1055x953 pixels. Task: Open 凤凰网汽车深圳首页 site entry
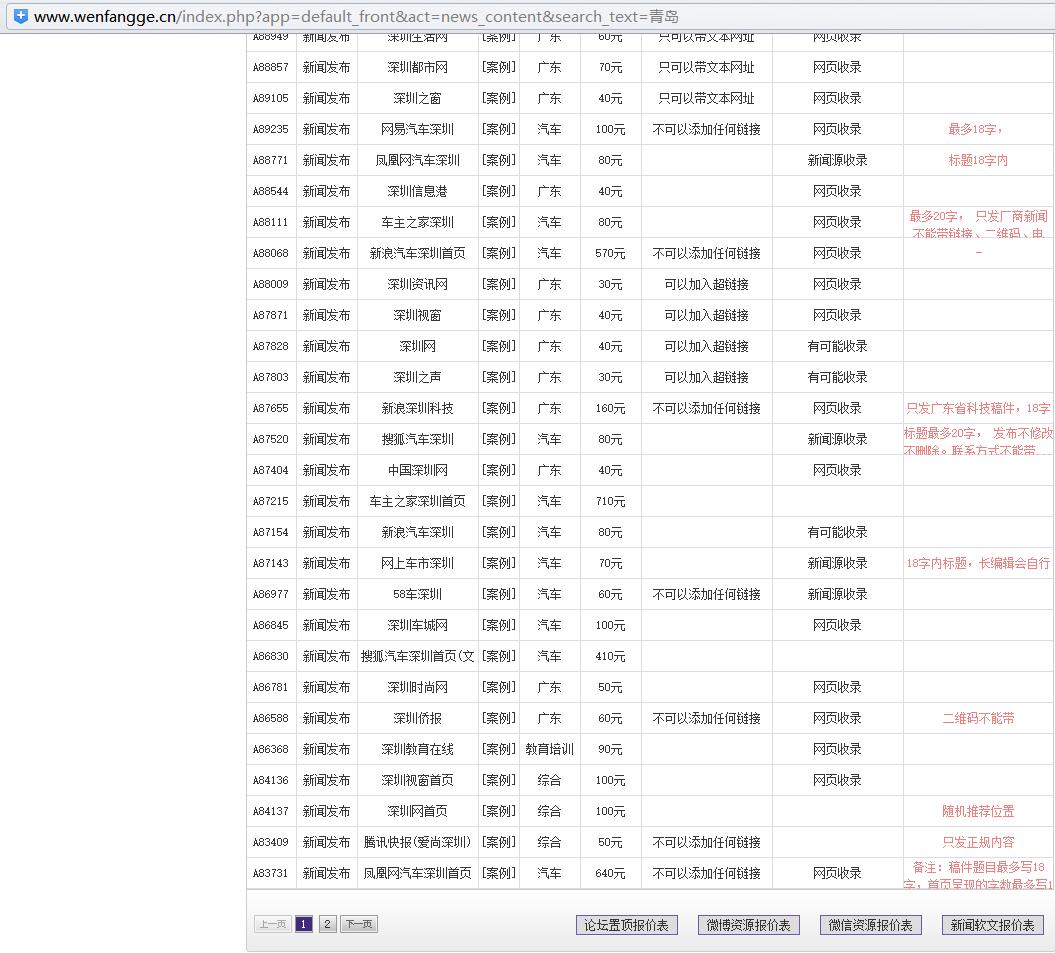417,873
